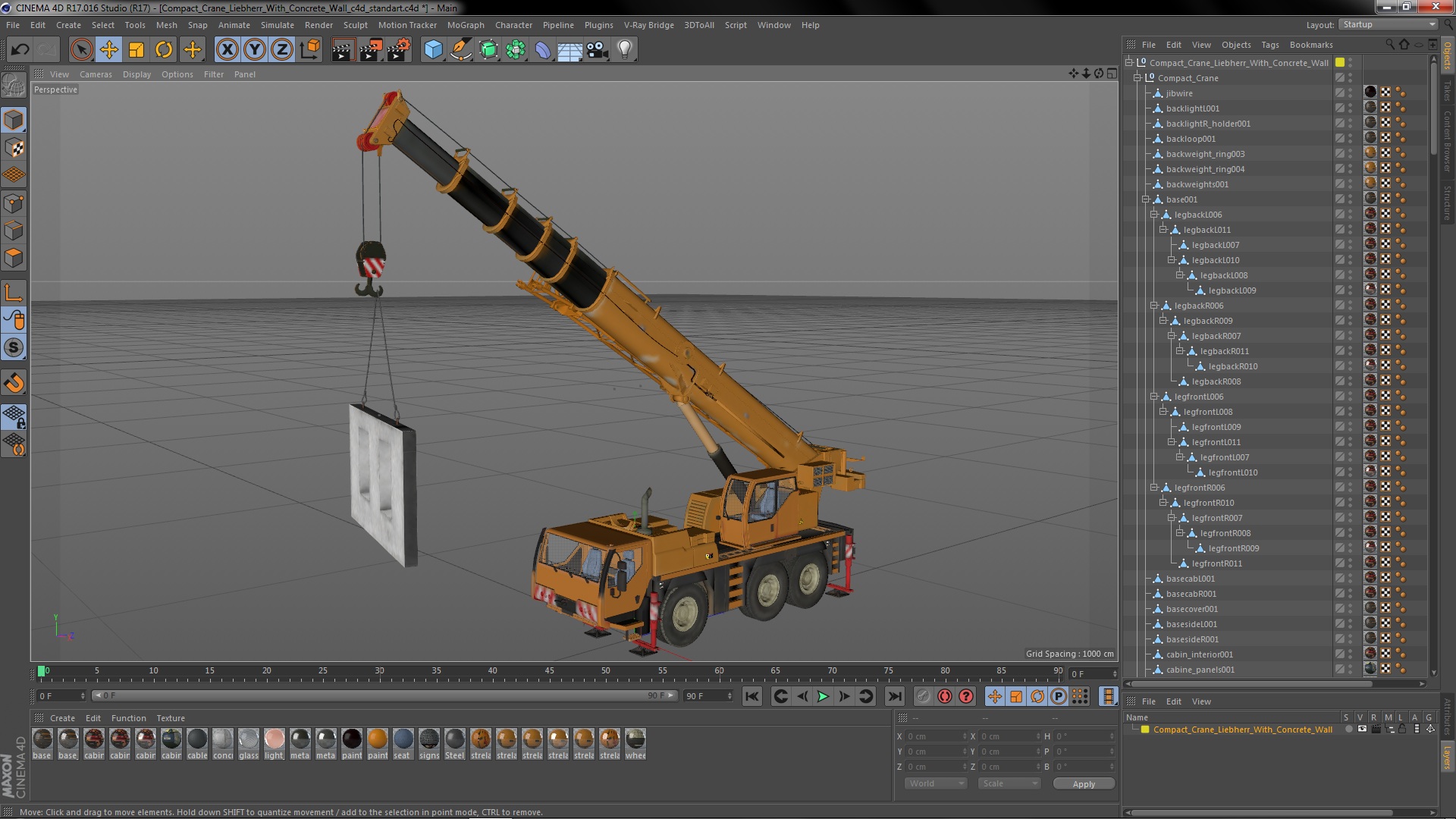1456x819 pixels.
Task: Open the viewport Filter menu
Action: click(x=214, y=74)
